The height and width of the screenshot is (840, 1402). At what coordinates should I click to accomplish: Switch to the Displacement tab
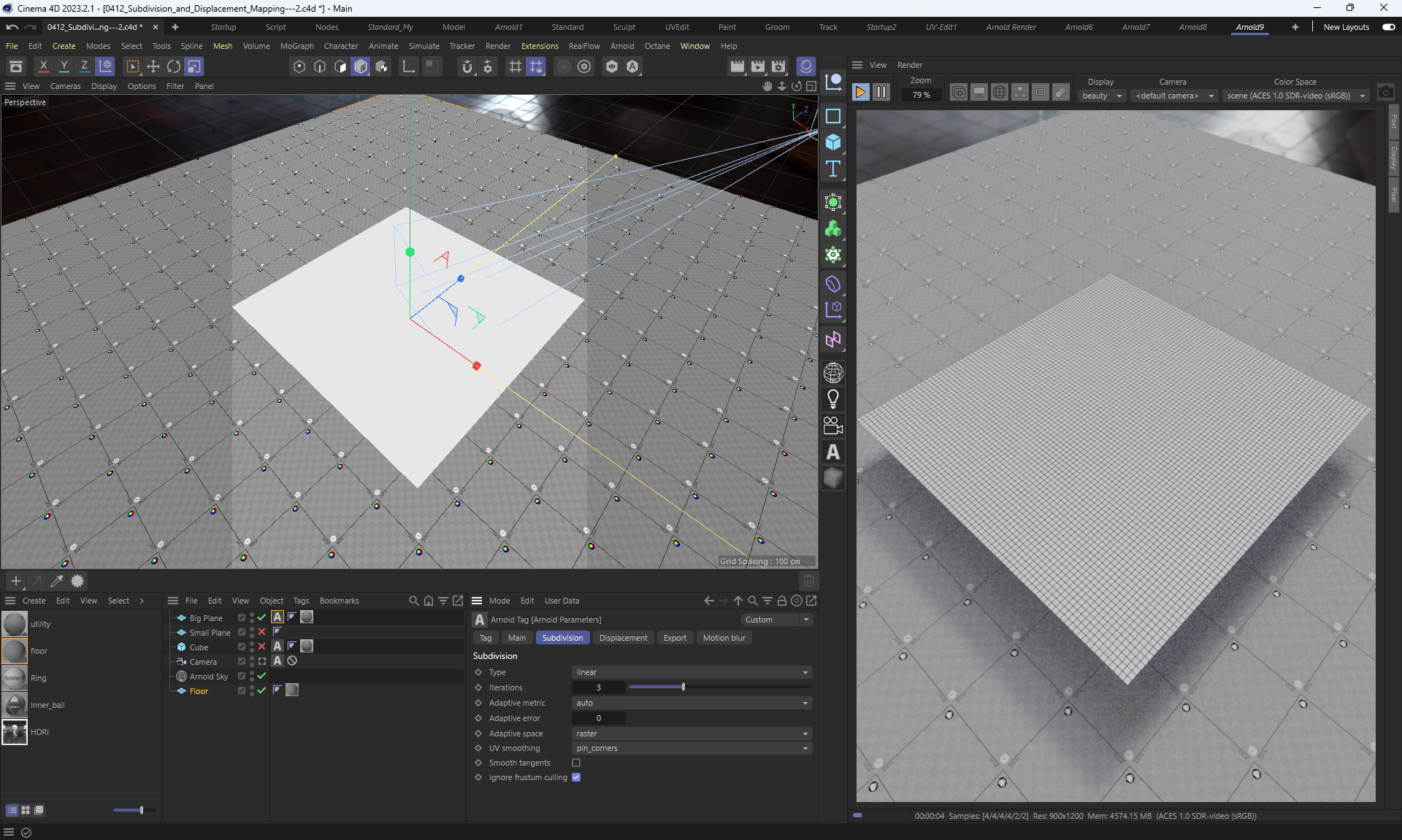pos(623,638)
